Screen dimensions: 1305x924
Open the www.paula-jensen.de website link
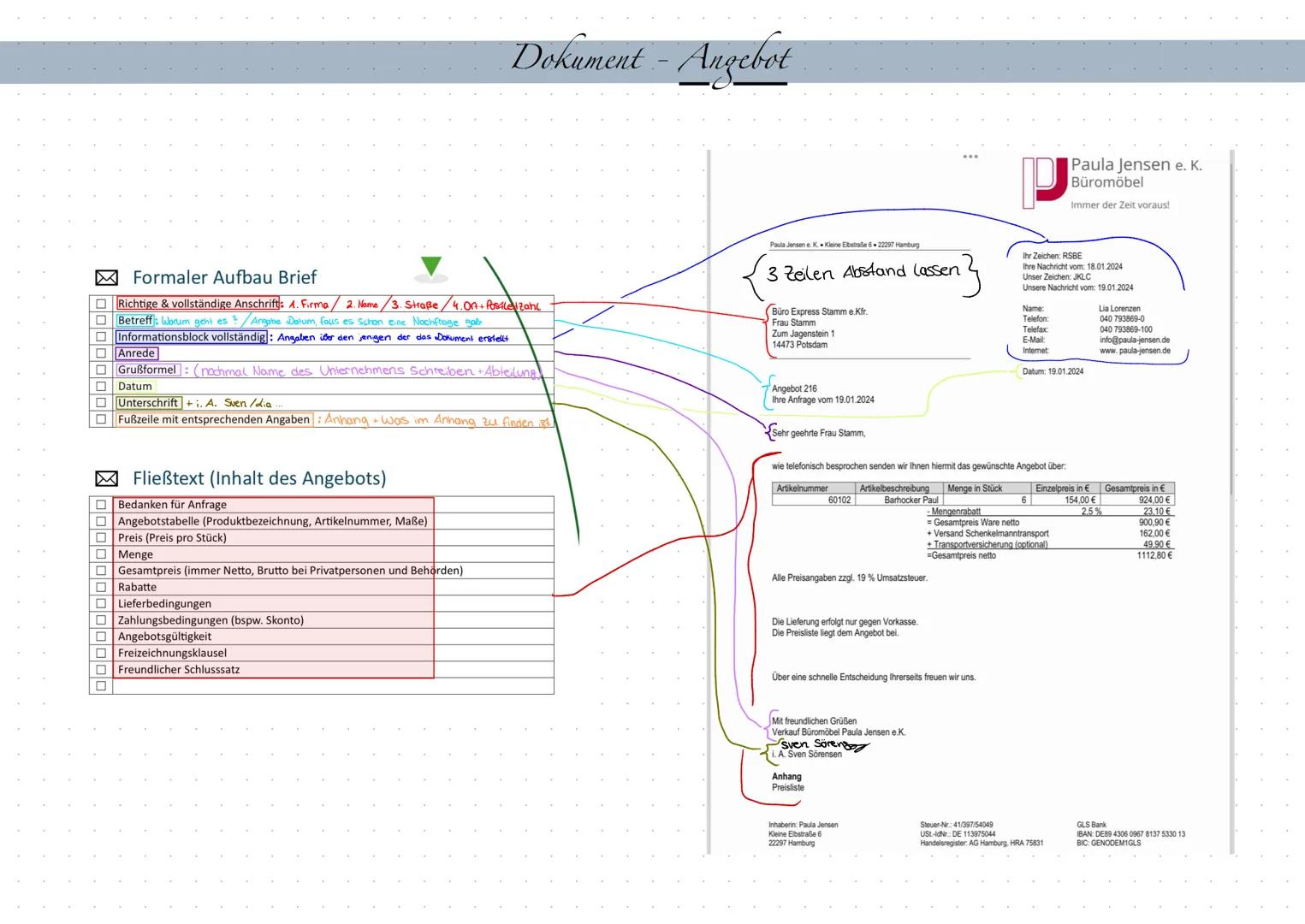pos(1134,351)
